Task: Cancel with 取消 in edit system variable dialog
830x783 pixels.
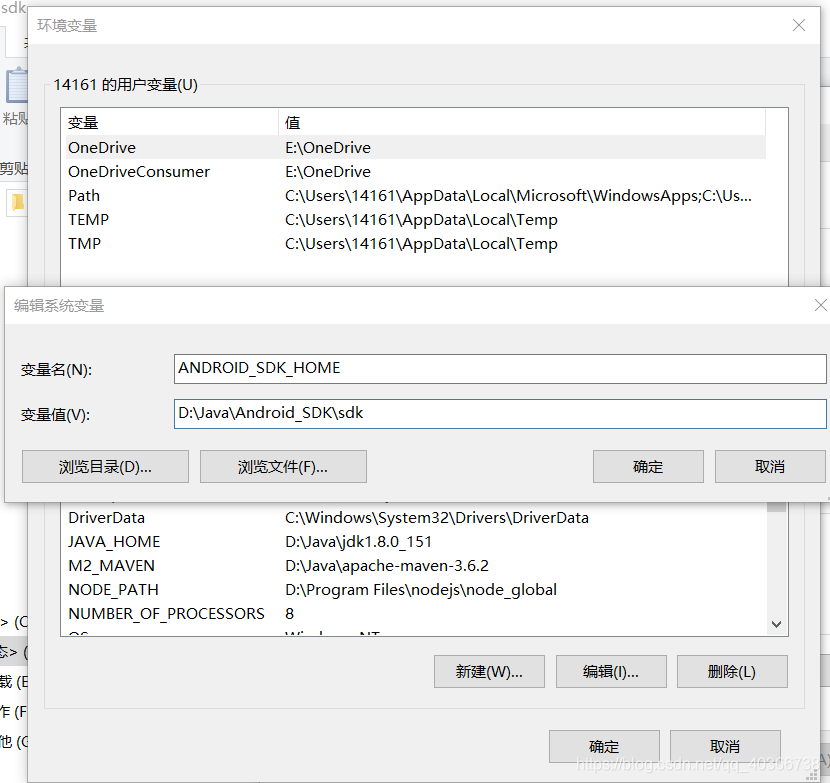Action: (770, 466)
